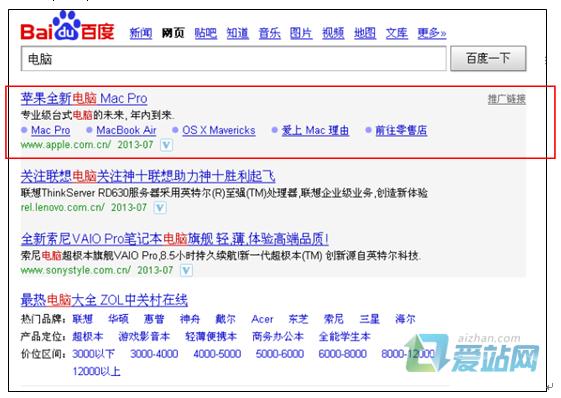Image resolution: width=561 pixels, height=398 pixels.
Task: Focus the search box containing 电脑
Action: pos(234,59)
